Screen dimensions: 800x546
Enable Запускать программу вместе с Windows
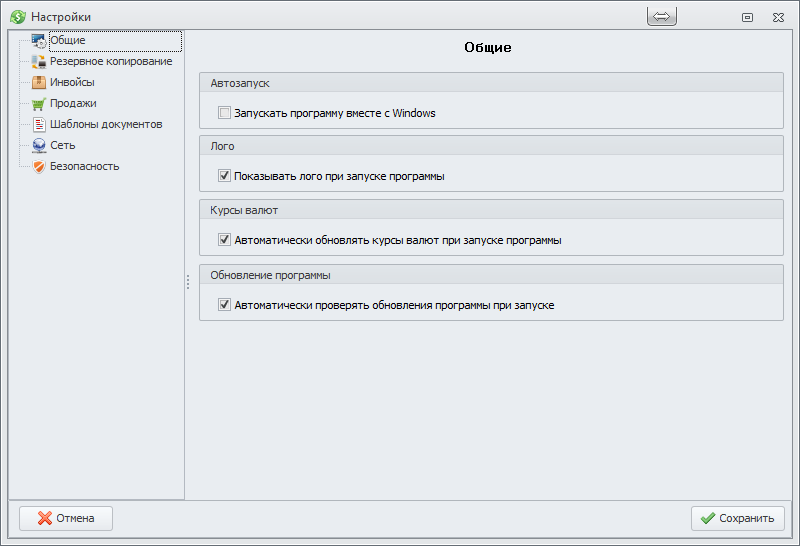[x=224, y=113]
